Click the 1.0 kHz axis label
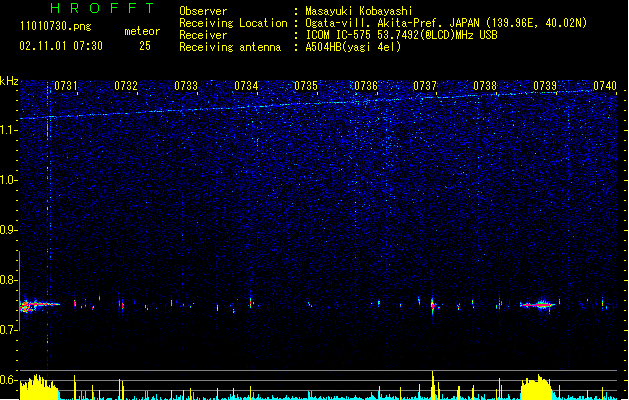The image size is (629, 400). (x=9, y=180)
